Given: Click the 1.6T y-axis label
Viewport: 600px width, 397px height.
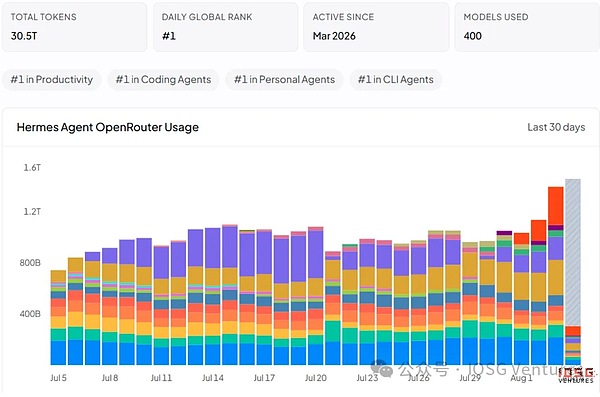Looking at the screenshot, I should click(32, 168).
